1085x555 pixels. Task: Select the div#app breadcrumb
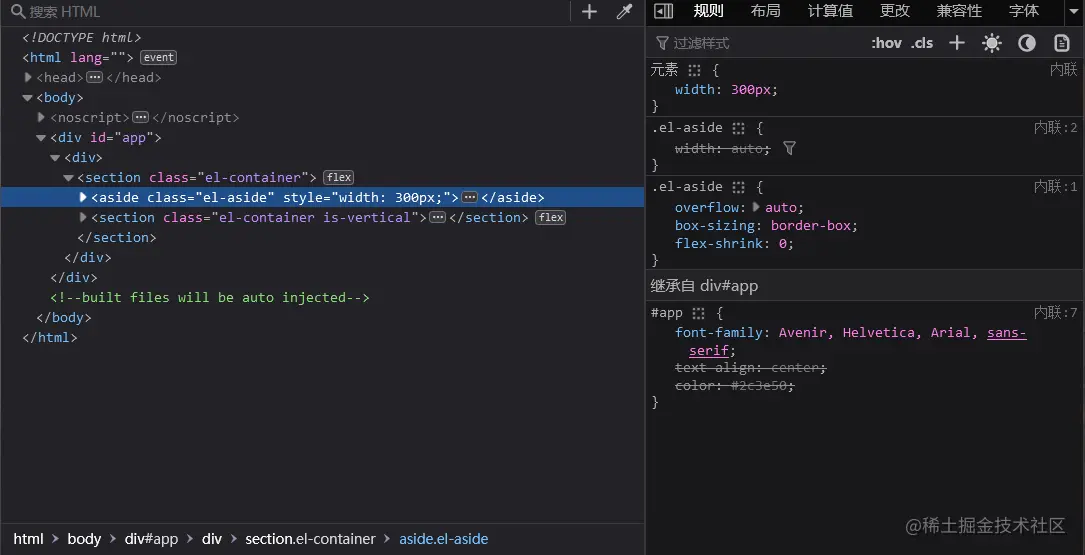152,539
